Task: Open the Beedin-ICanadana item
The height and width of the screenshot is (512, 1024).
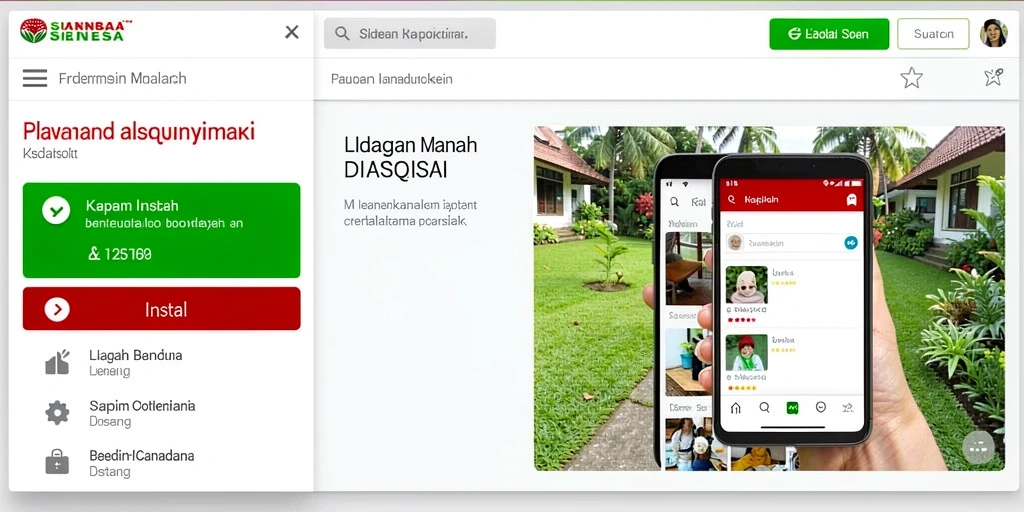Action: click(141, 463)
